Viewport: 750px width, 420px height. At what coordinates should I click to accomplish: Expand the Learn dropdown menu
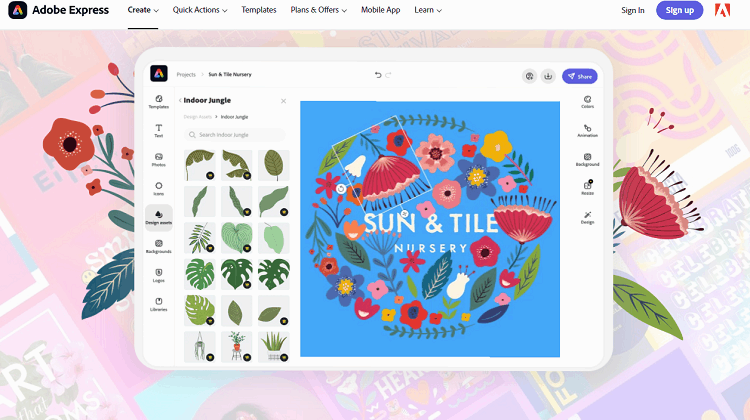coord(428,10)
